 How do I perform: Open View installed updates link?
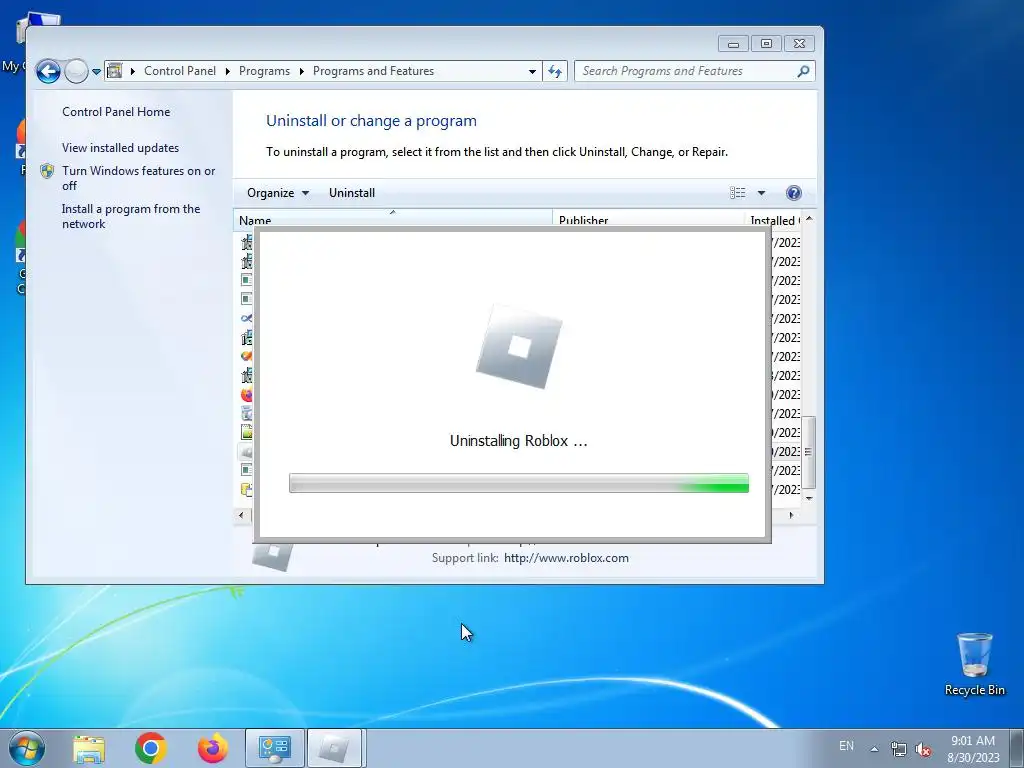(120, 148)
